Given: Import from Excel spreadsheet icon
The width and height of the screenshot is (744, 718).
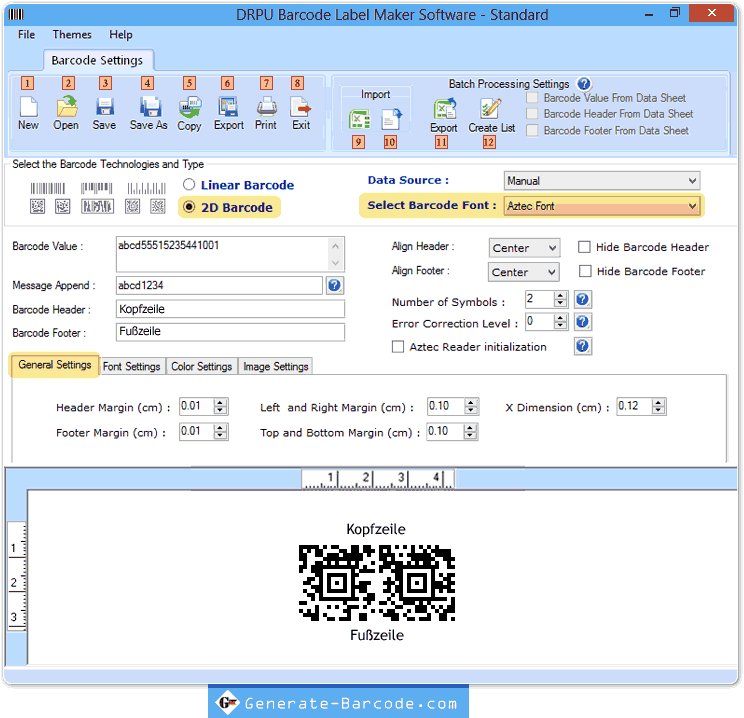Looking at the screenshot, I should [359, 119].
